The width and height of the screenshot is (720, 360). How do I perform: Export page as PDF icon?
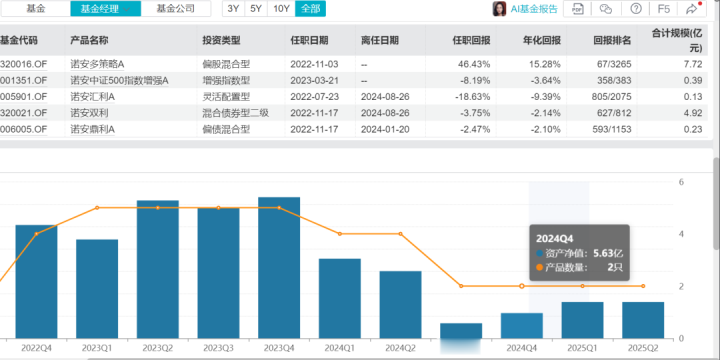pyautogui.click(x=578, y=9)
